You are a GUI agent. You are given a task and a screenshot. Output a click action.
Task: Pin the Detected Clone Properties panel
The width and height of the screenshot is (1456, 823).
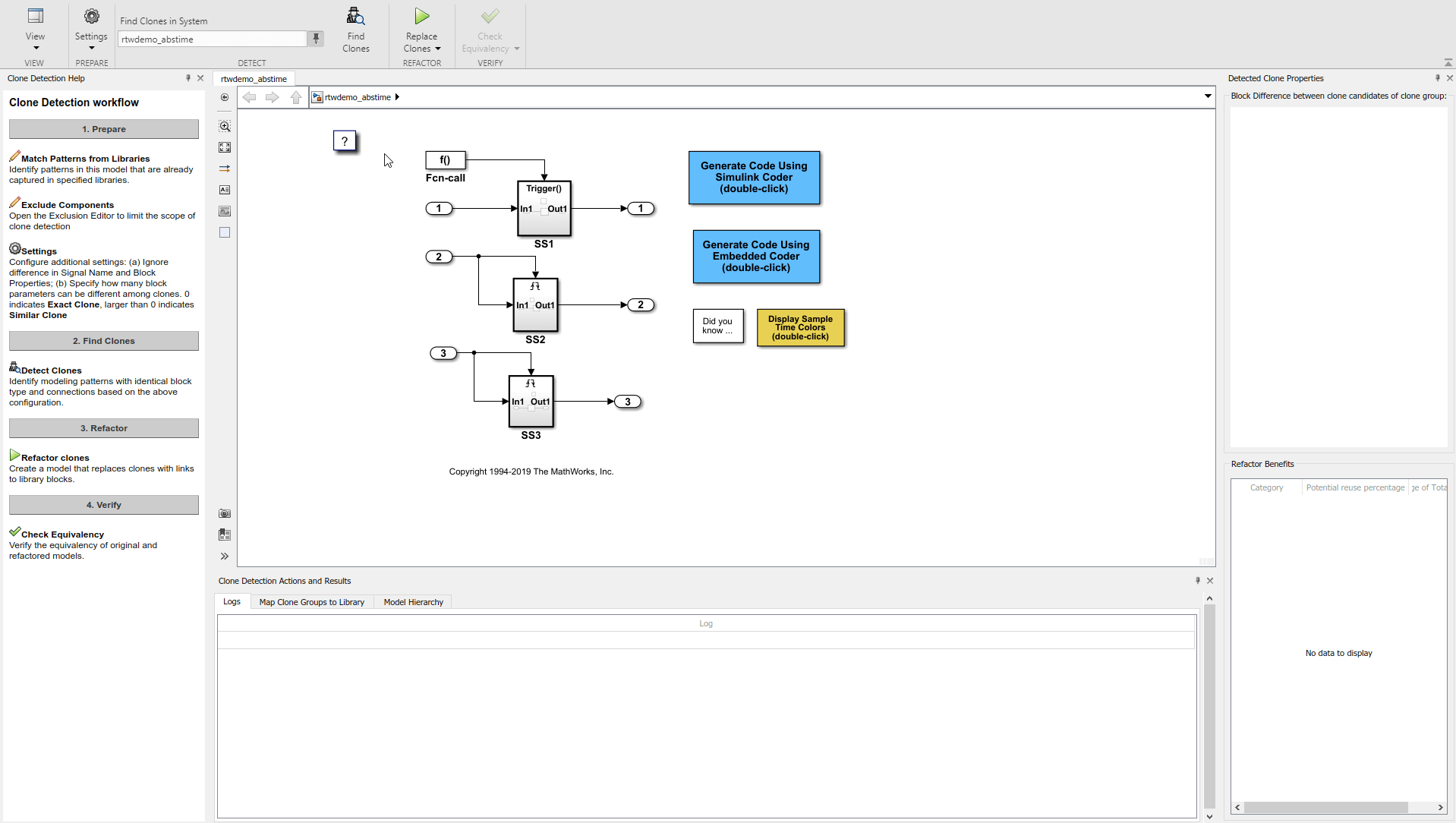pyautogui.click(x=1438, y=78)
